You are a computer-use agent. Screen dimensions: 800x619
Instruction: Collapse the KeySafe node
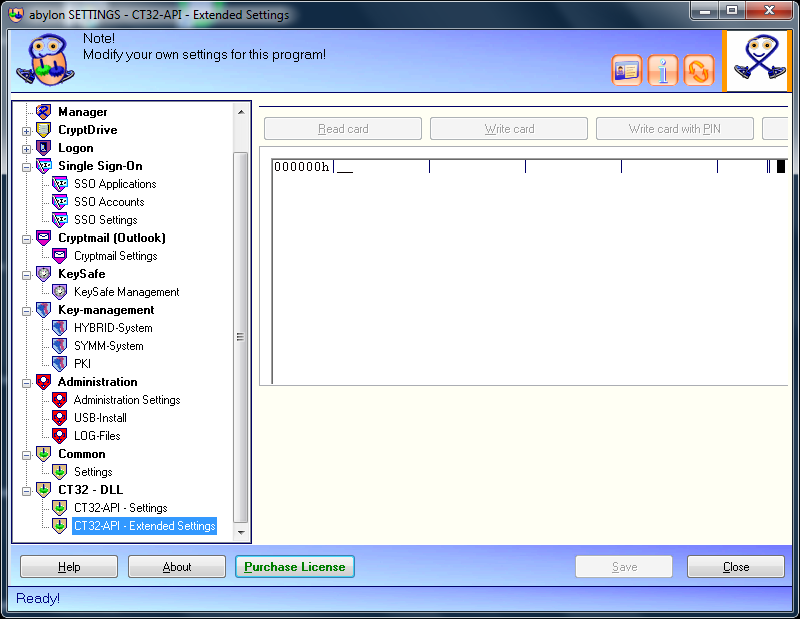[27, 275]
